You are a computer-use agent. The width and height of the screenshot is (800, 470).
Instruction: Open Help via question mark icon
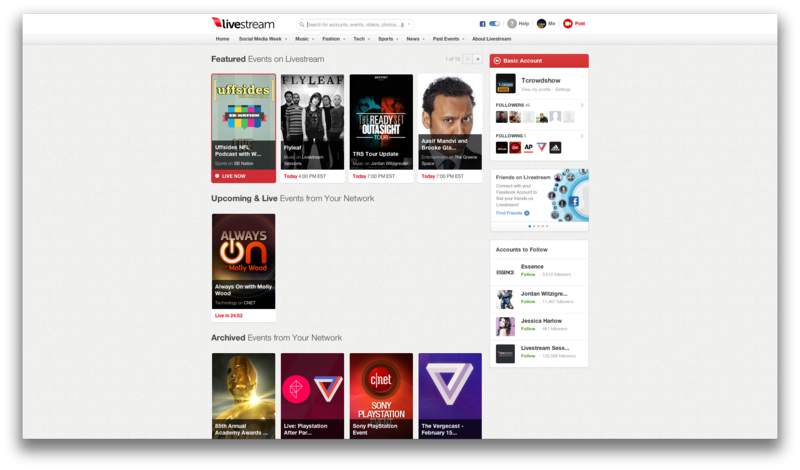tap(512, 23)
